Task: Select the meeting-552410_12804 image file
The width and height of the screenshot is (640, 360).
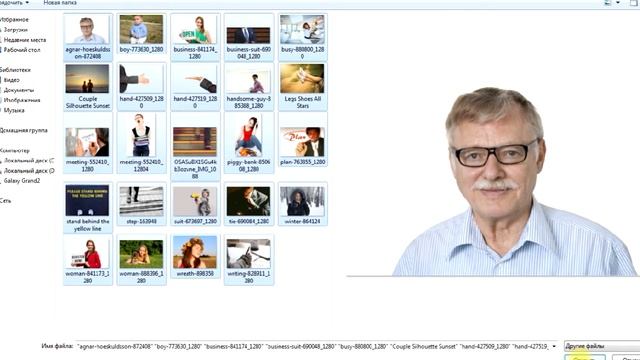Action: coord(141,143)
